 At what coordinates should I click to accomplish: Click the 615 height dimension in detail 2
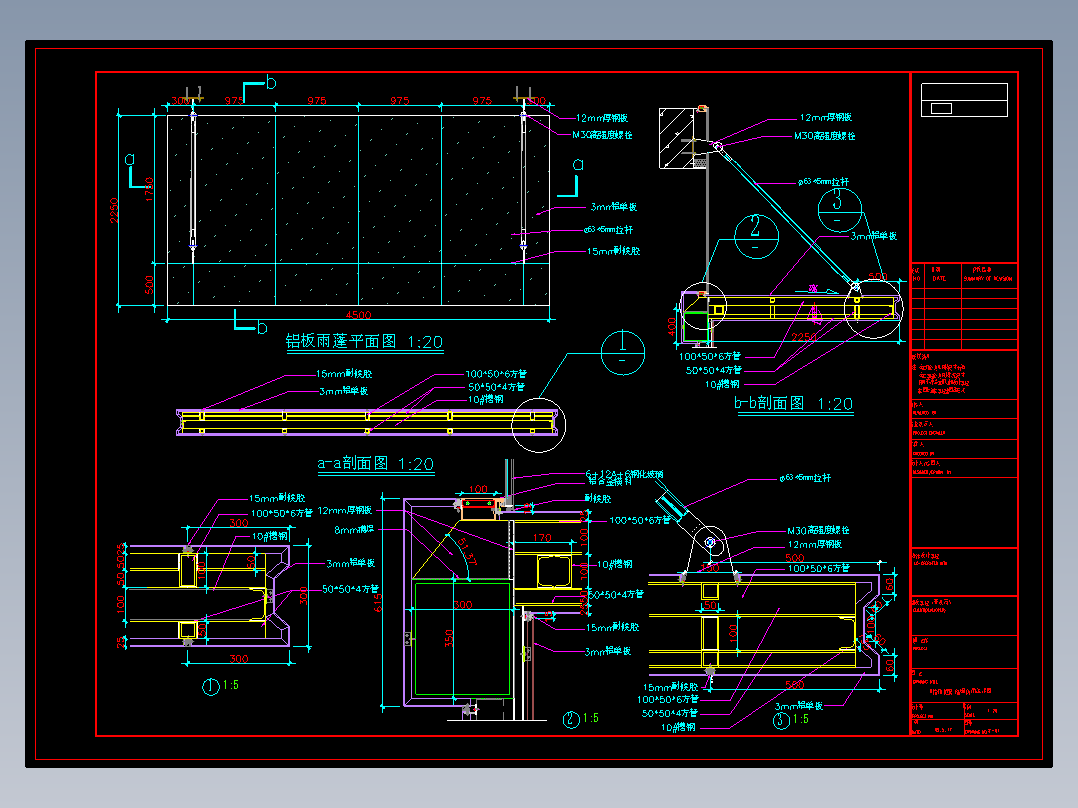377,602
